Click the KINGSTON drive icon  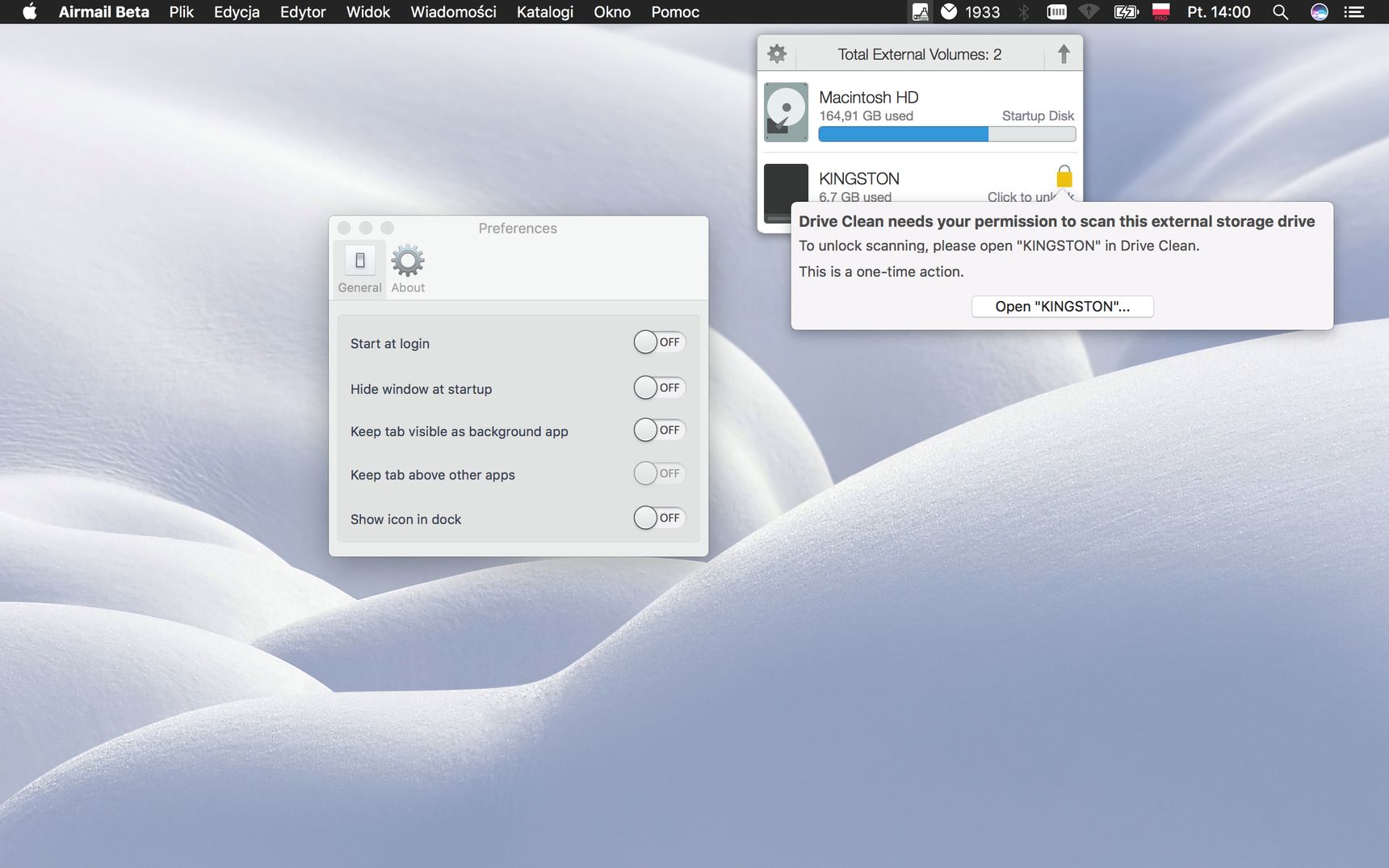point(786,194)
